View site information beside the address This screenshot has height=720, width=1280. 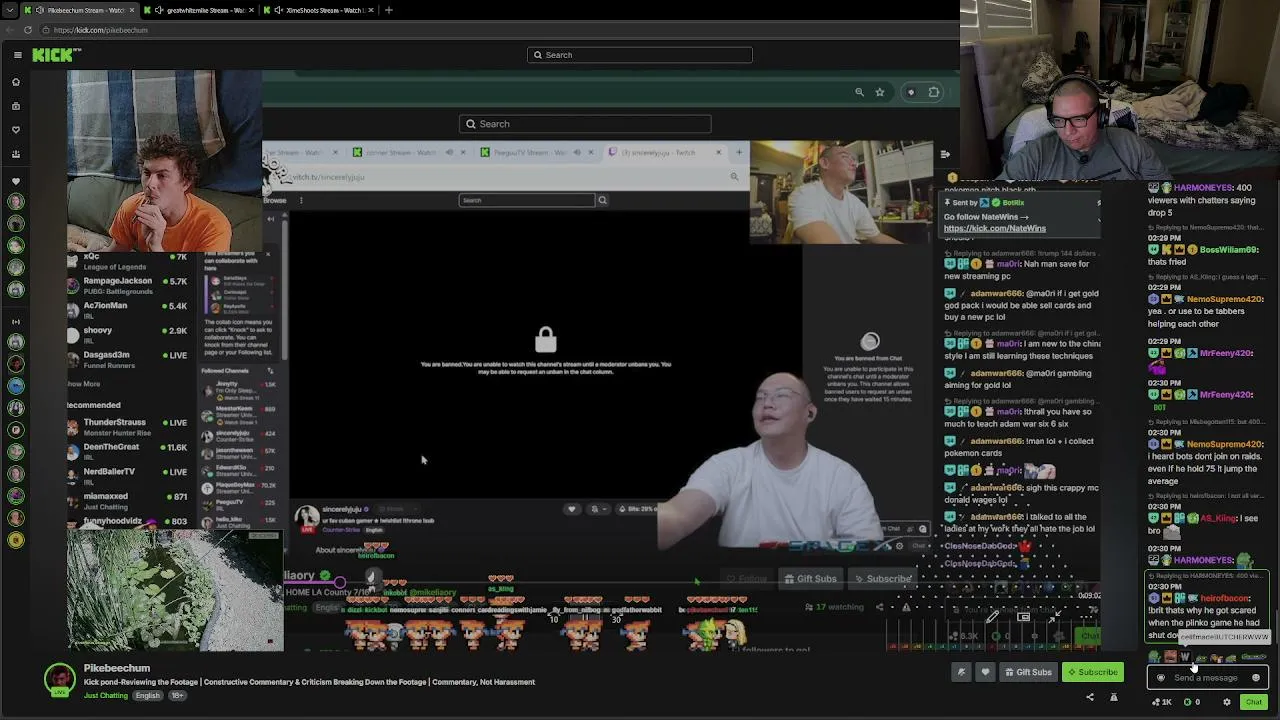pyautogui.click(x=46, y=30)
